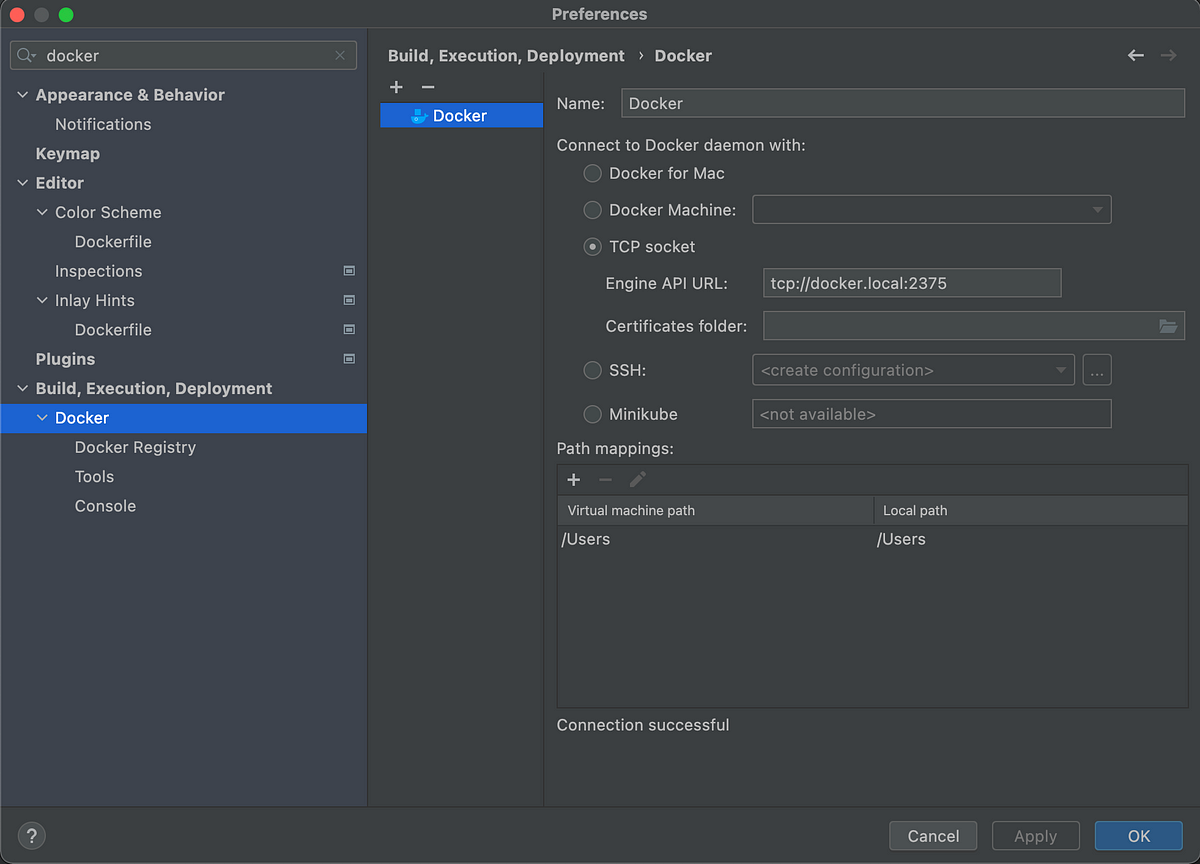1200x864 pixels.
Task: Collapse Build, Execution, Deployment section
Action: pyautogui.click(x=23, y=389)
